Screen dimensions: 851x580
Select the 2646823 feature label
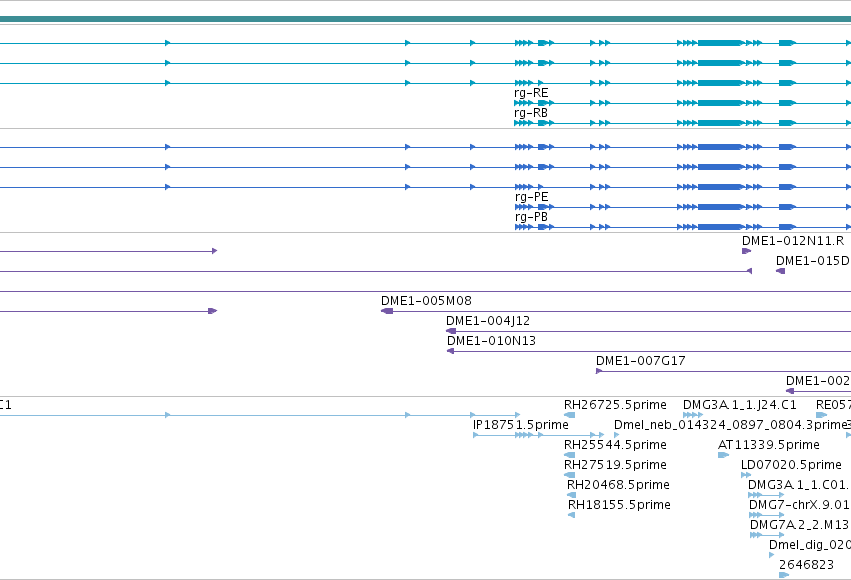coord(806,565)
